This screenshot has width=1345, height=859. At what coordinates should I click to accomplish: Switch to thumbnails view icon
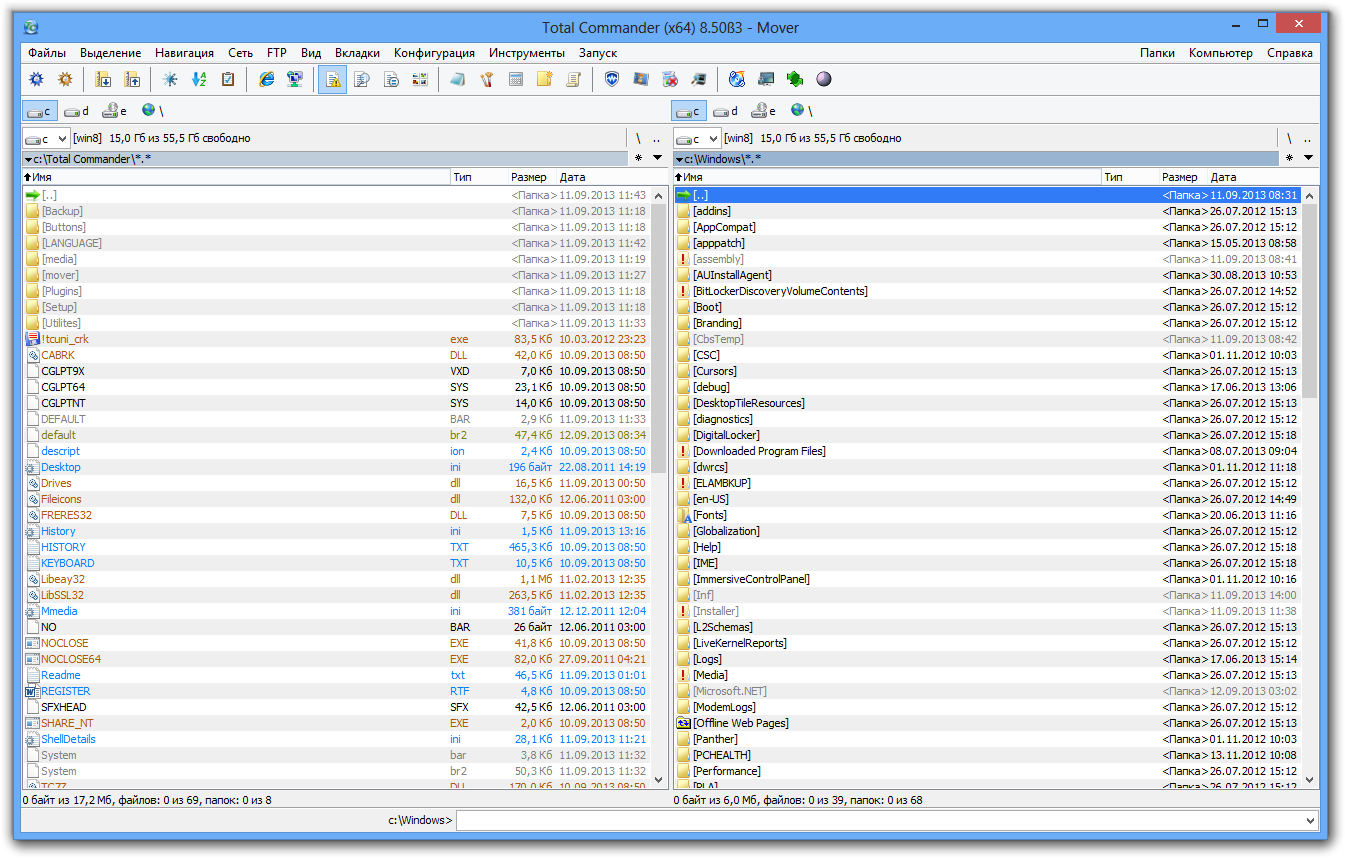[420, 80]
